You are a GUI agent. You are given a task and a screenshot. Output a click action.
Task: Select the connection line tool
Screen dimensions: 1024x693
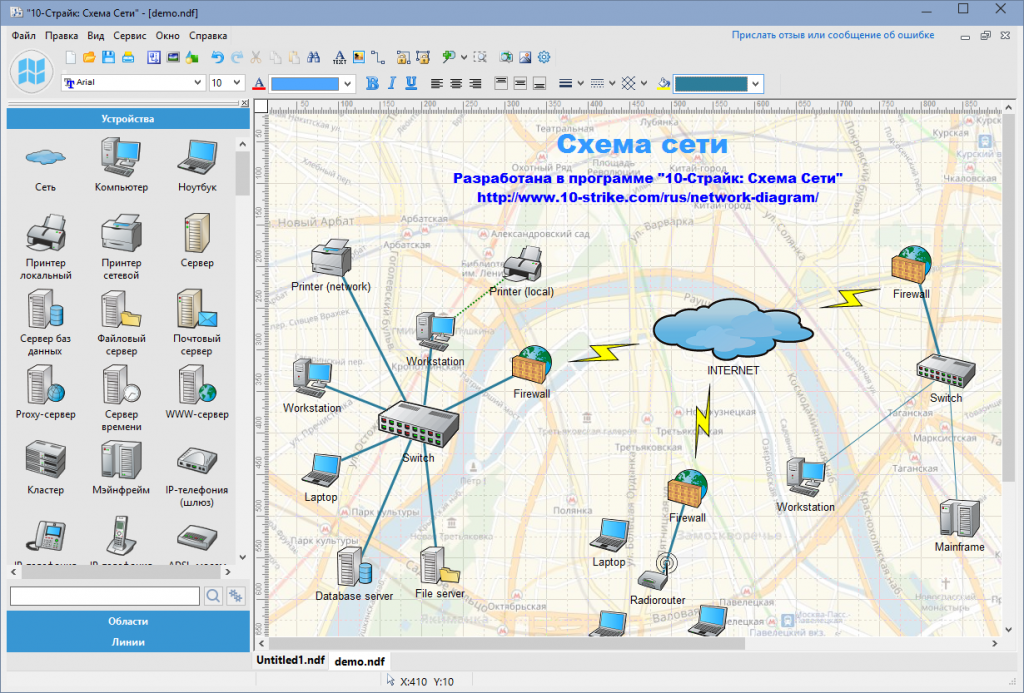(x=377, y=57)
